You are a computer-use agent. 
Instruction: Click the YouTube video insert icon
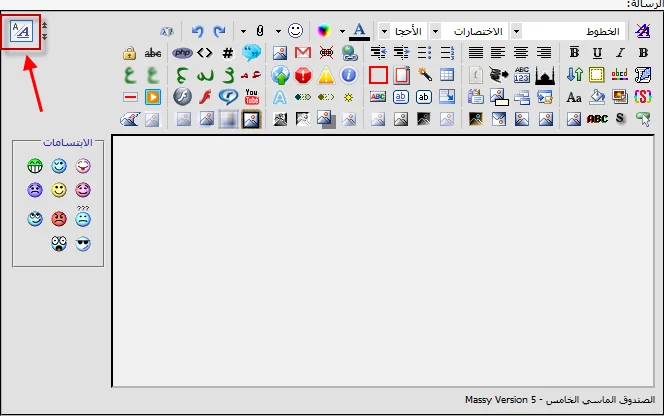coord(252,97)
